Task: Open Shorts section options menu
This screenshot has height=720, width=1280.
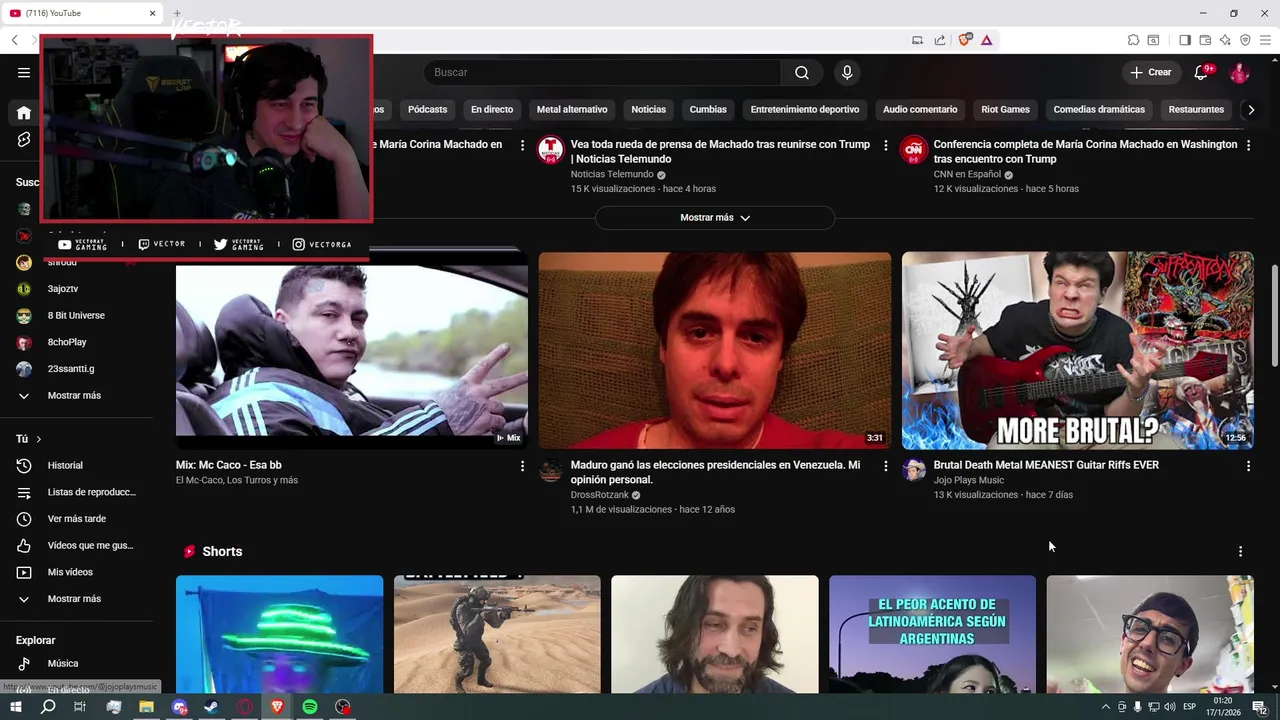Action: click(1240, 551)
